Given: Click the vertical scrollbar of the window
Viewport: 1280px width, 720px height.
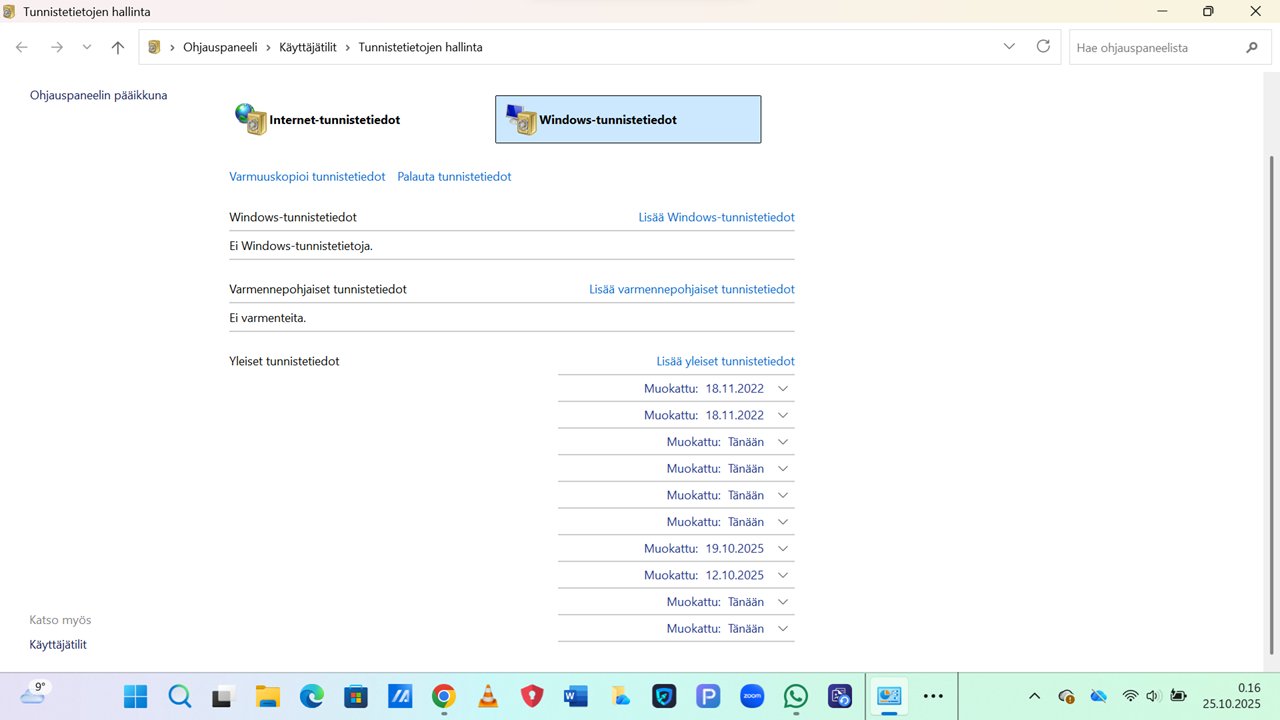Looking at the screenshot, I should [x=1271, y=405].
